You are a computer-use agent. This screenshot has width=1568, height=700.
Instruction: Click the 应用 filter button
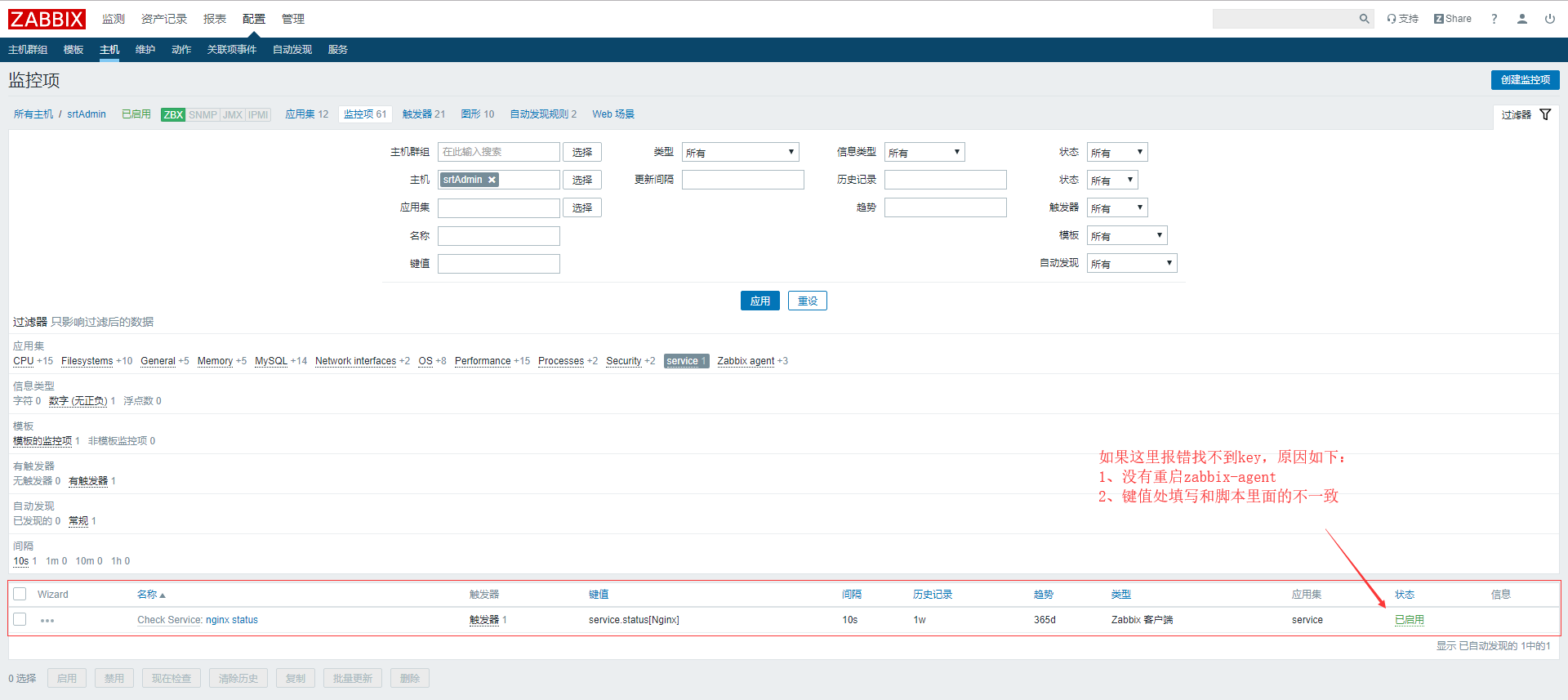click(x=759, y=301)
